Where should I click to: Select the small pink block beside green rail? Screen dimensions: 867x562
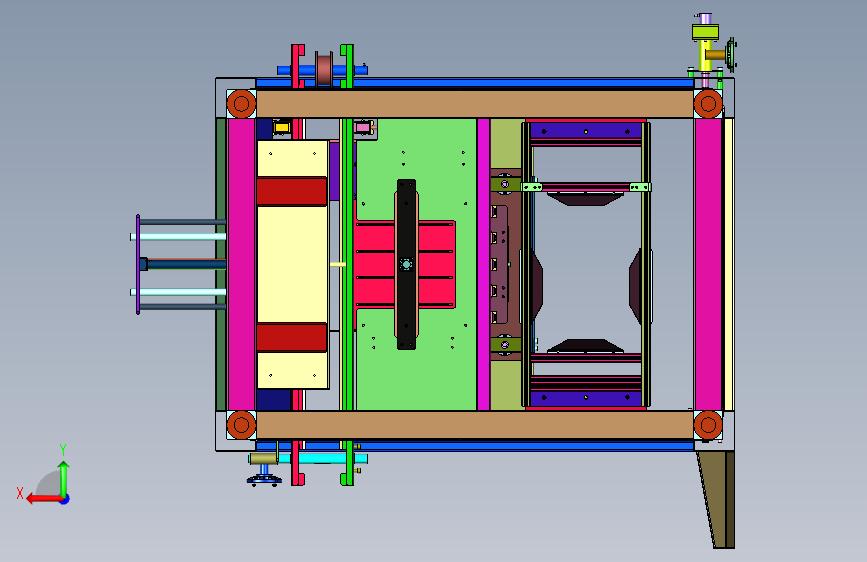point(363,128)
